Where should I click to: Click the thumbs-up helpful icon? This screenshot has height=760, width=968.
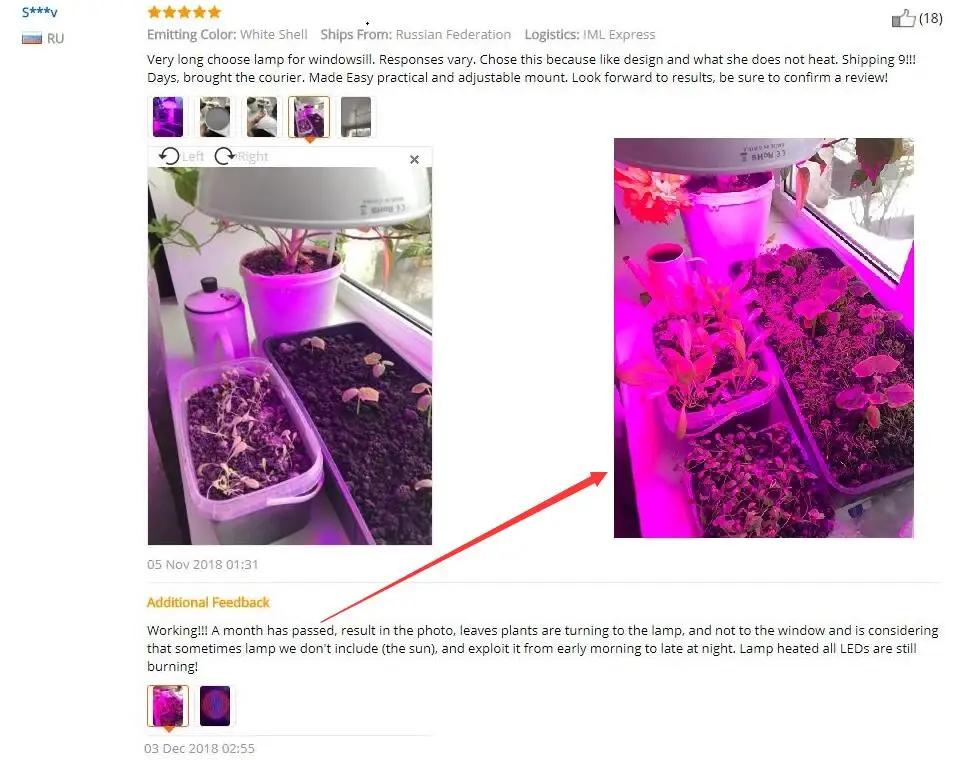[x=903, y=19]
